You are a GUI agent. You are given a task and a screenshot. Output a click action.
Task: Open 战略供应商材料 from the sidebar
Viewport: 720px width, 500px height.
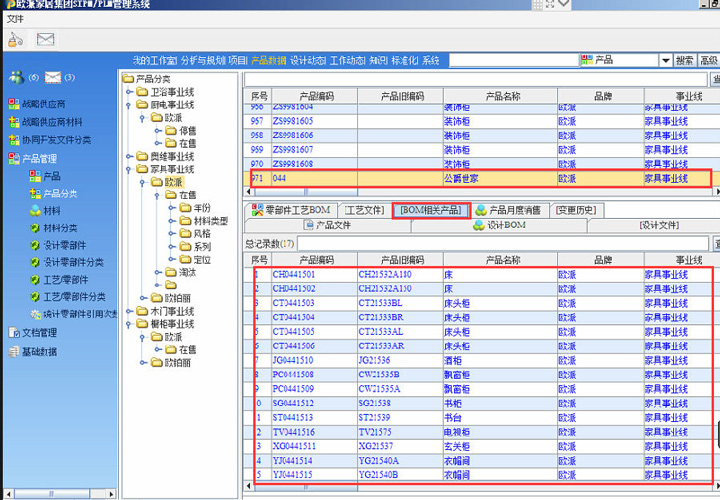click(x=49, y=122)
